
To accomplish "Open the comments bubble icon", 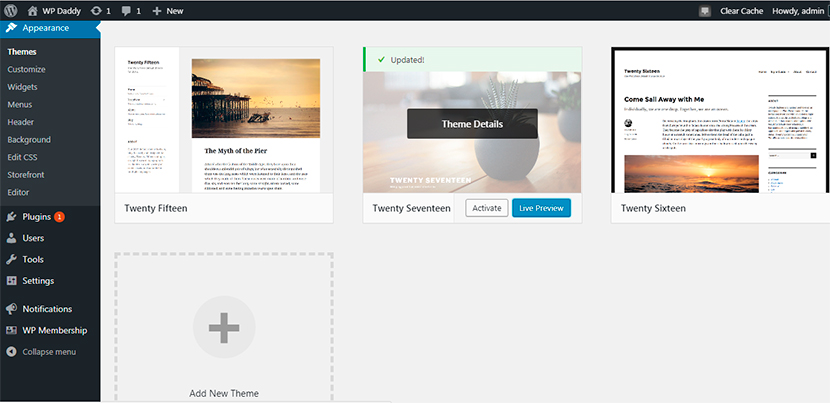I will coord(126,11).
